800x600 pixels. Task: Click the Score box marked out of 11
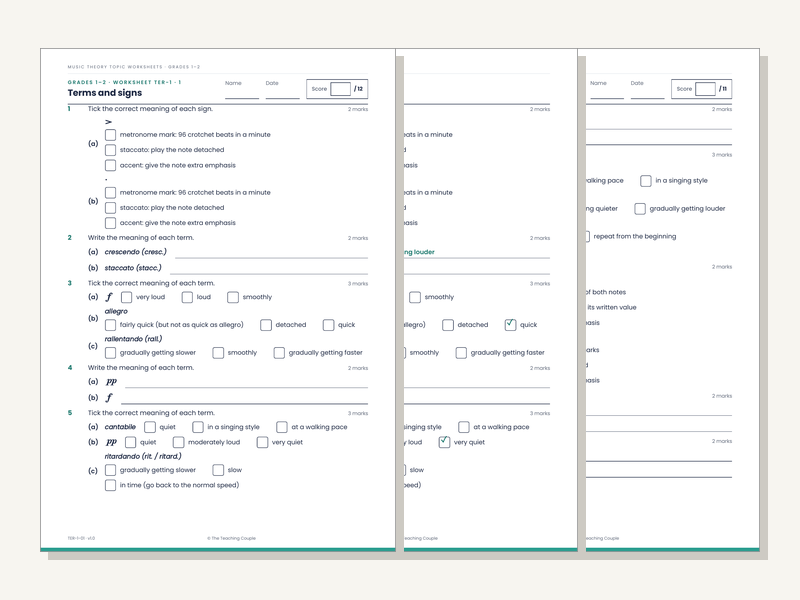[x=705, y=89]
